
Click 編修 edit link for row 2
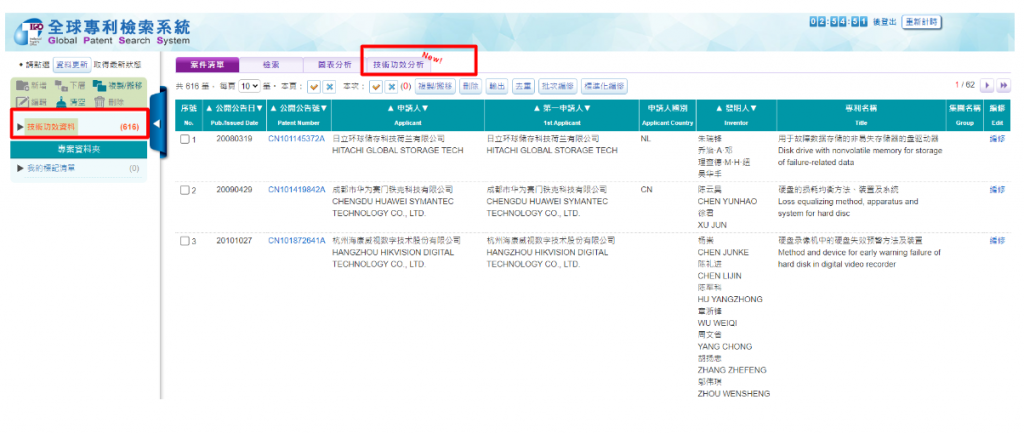997,190
